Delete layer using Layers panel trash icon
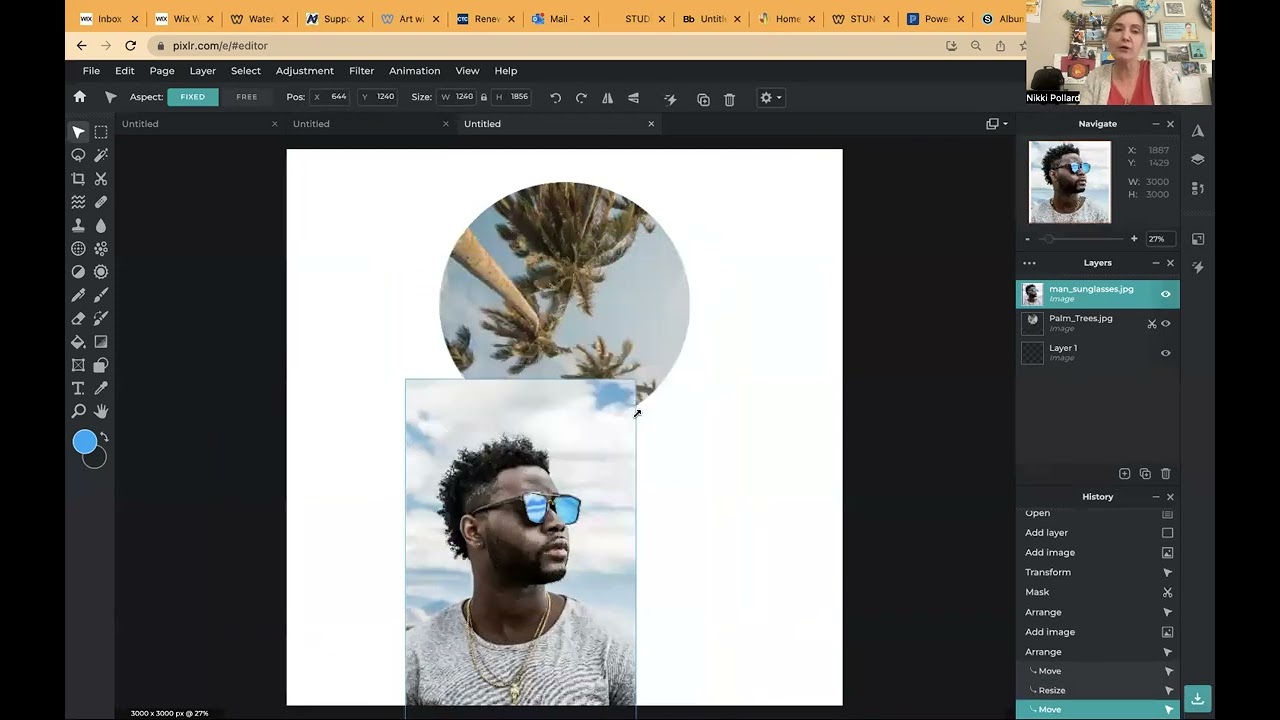1280x720 pixels. click(1165, 474)
